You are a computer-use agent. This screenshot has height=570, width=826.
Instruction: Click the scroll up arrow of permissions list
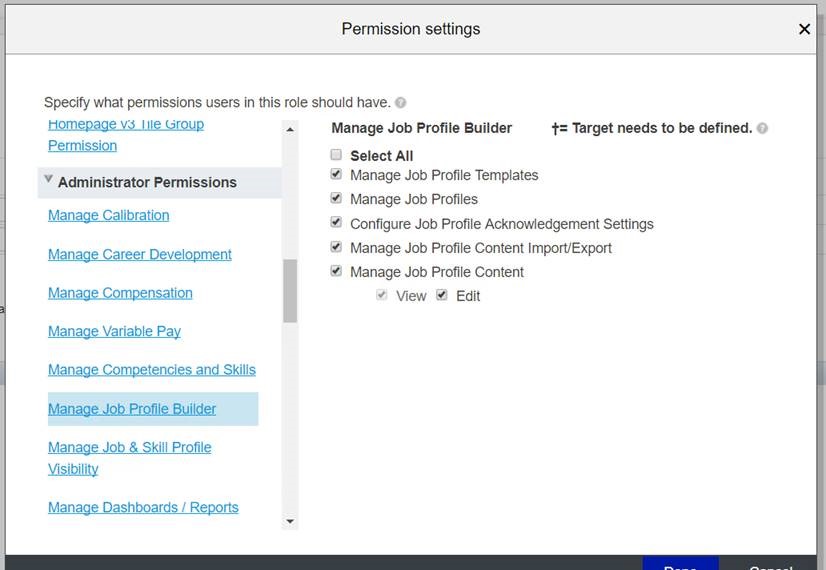[290, 130]
